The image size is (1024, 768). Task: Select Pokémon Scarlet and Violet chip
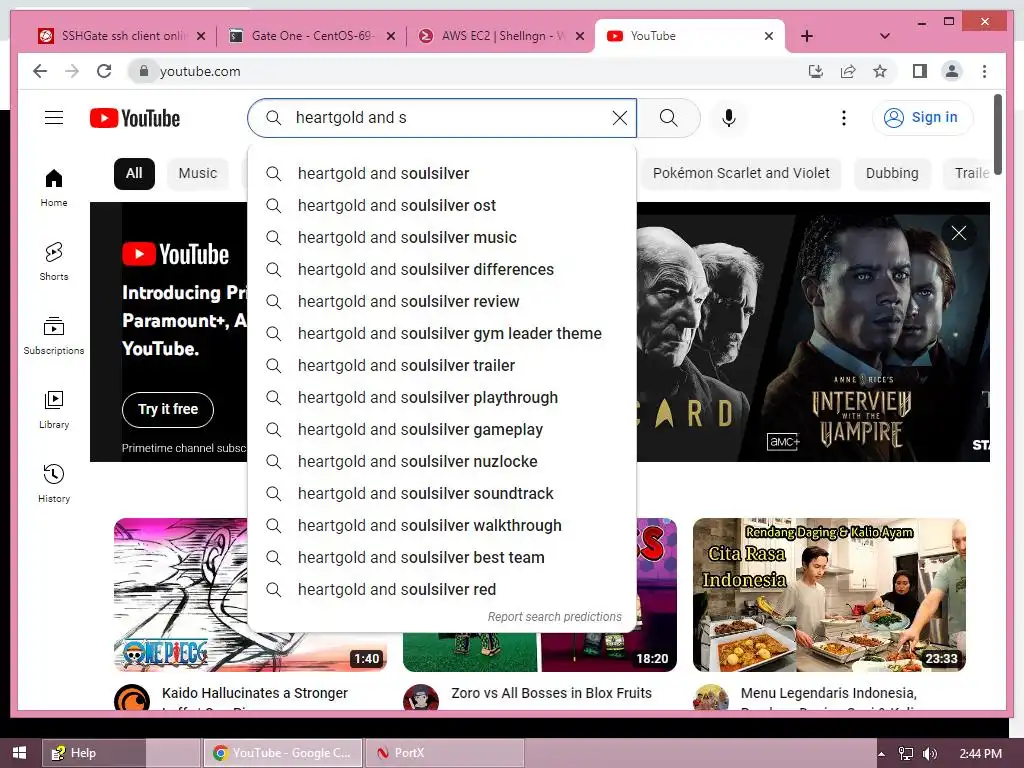pos(741,174)
